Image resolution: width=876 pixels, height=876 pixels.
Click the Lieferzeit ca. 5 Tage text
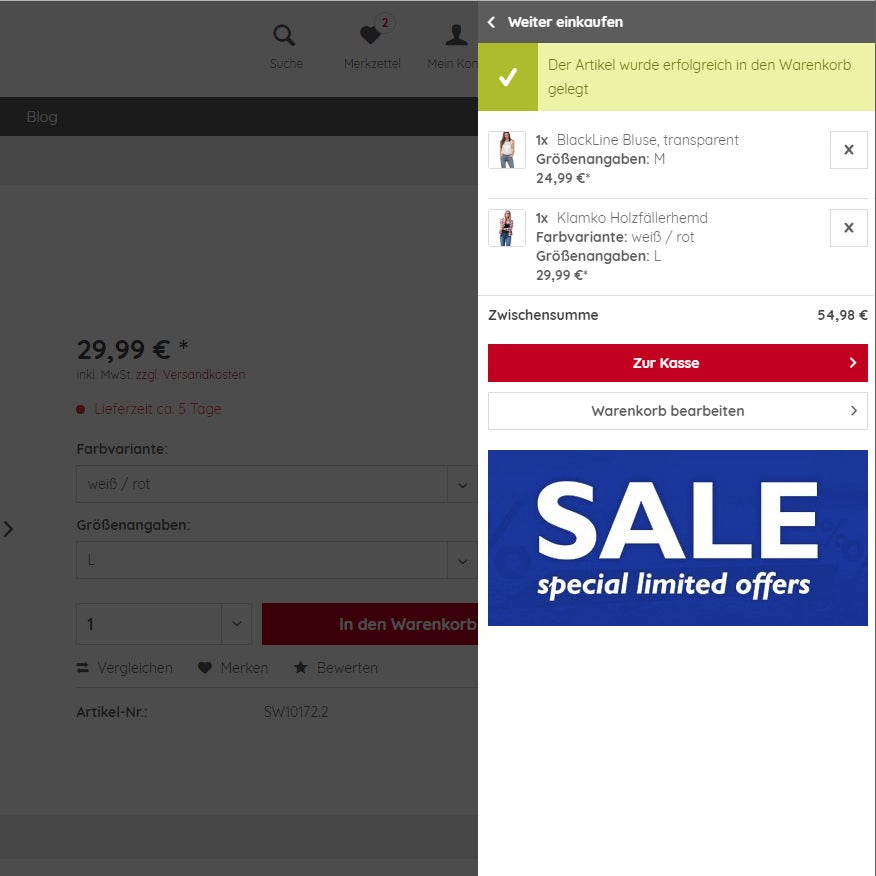[158, 409]
